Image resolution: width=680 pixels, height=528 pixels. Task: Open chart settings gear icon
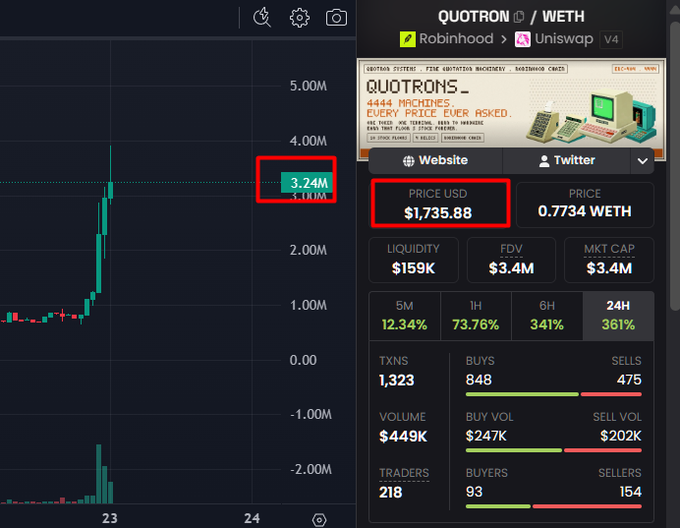click(299, 18)
